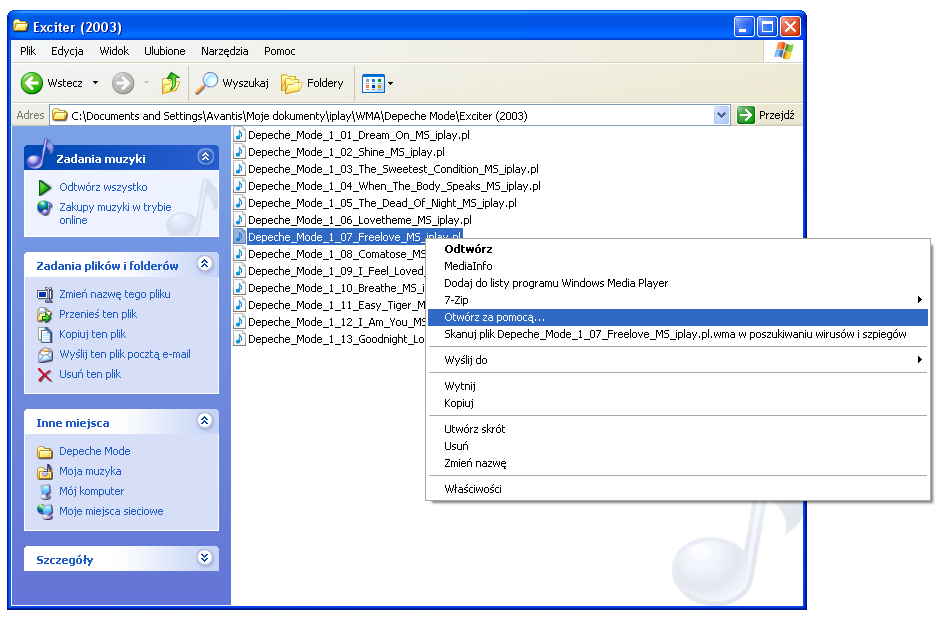This screenshot has height=626, width=948.
Task: Expand the address bar dropdown list
Action: (721, 115)
